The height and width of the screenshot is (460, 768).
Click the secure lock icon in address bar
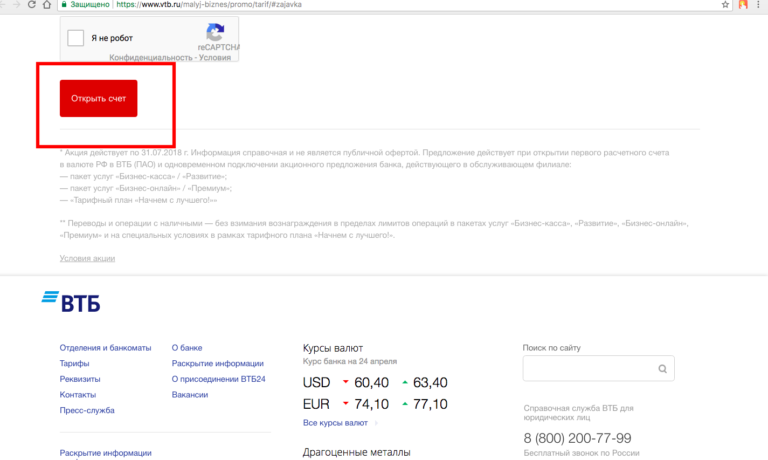pyautogui.click(x=63, y=5)
